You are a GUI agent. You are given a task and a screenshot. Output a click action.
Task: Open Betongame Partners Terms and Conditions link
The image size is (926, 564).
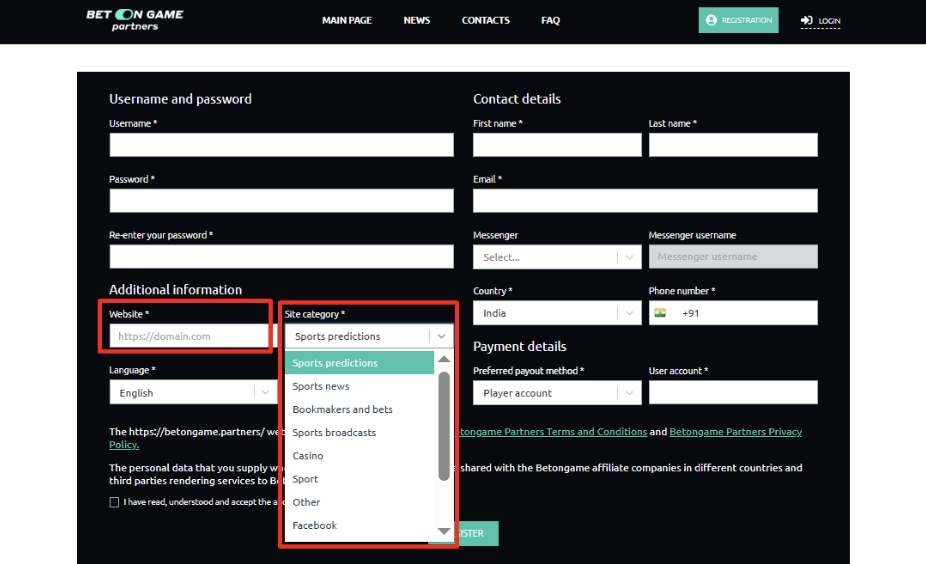551,432
